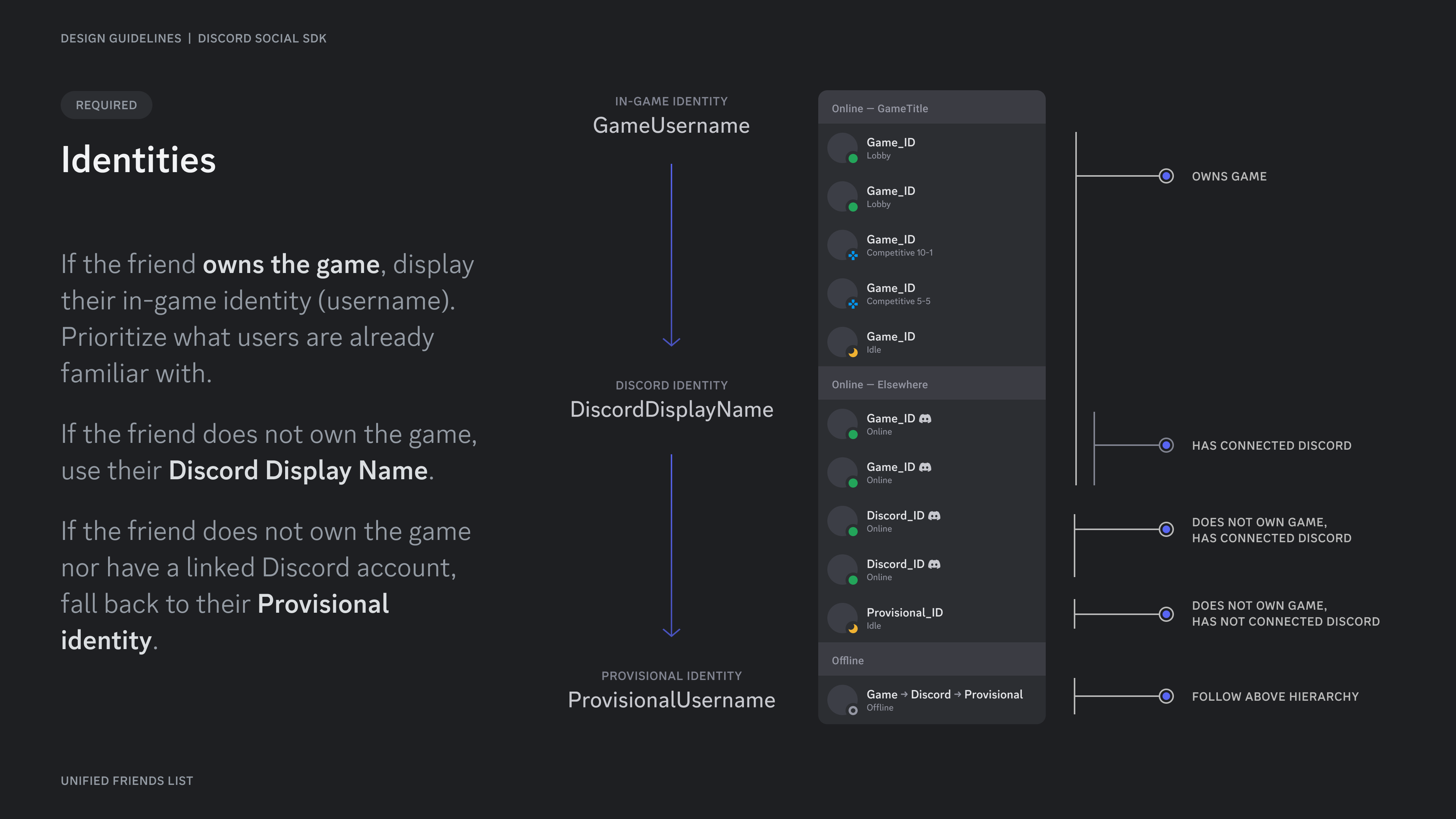The width and height of the screenshot is (1456, 819).
Task: Click the REQUIRED pill label
Action: click(x=106, y=105)
